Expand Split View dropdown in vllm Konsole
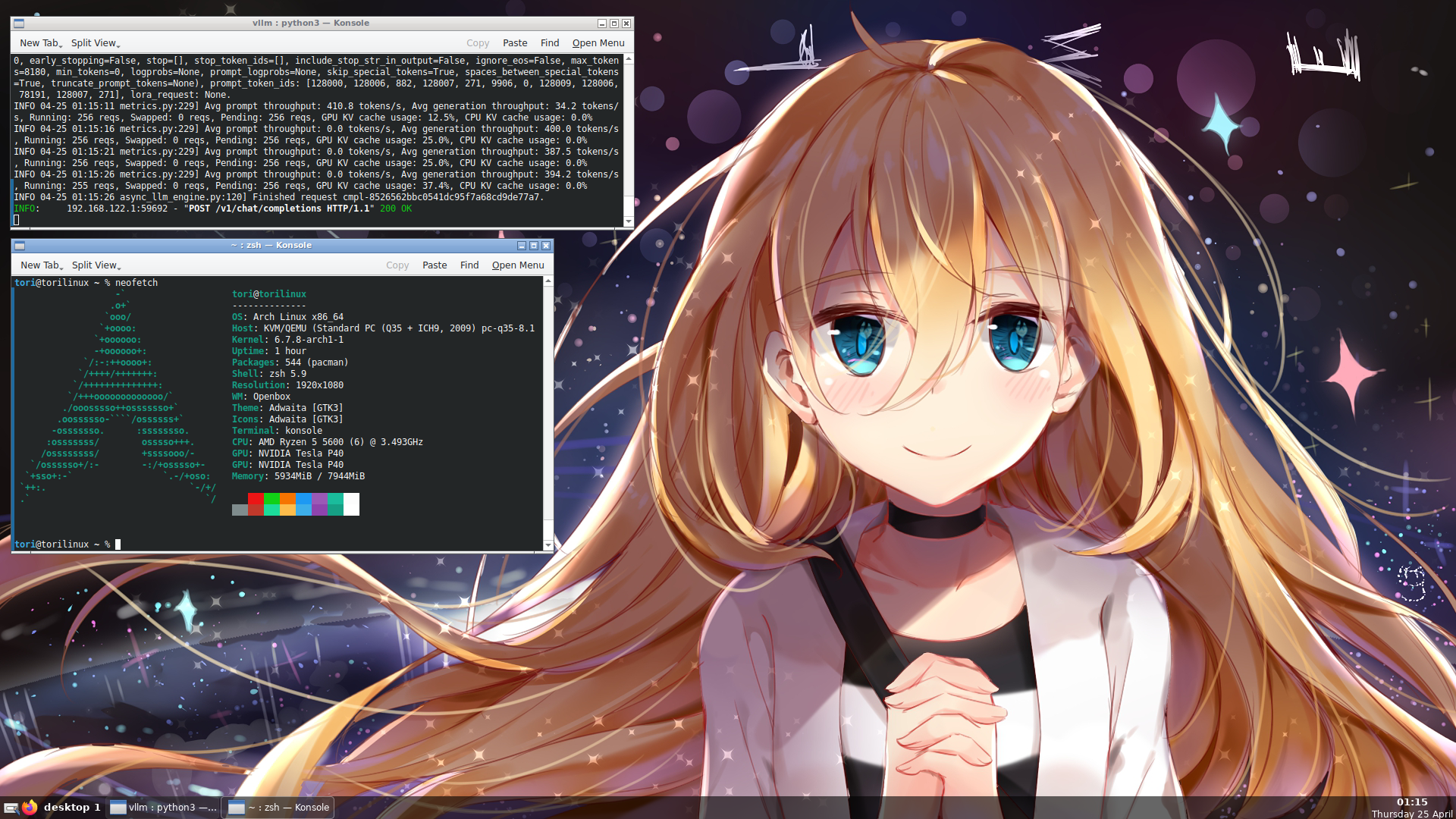1456x819 pixels. pos(96,43)
